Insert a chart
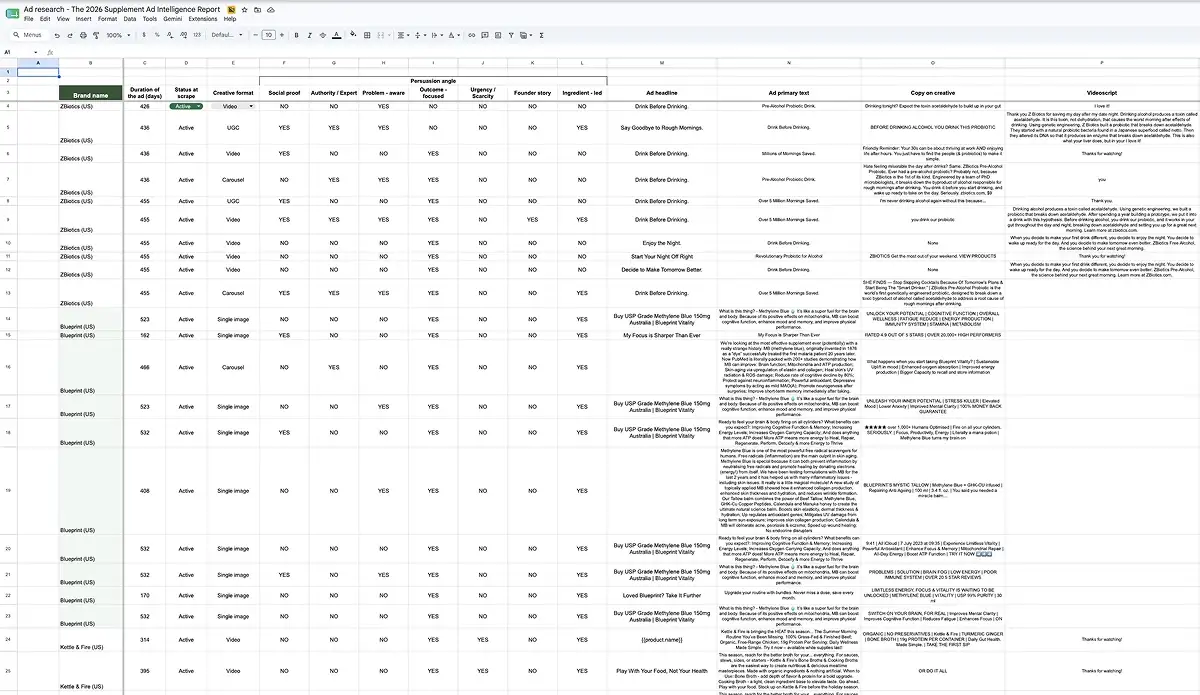Screen dimensions: 1200x695 pyautogui.click(x=498, y=35)
